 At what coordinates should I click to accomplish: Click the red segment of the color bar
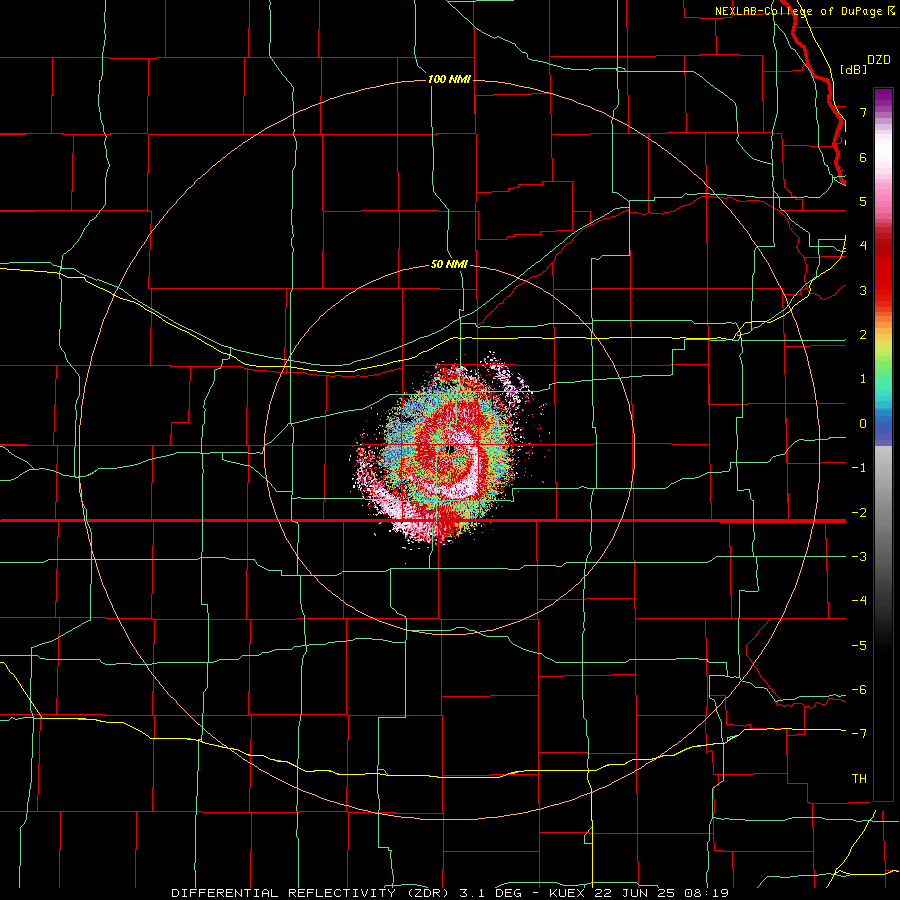[883, 270]
